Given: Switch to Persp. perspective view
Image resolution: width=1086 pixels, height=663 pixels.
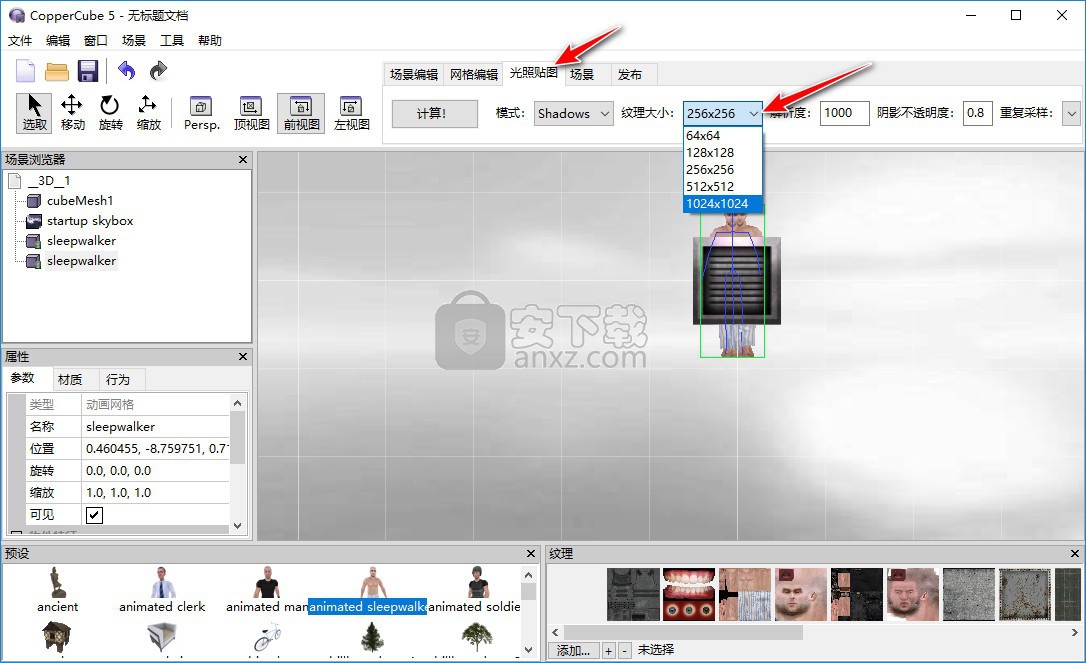Looking at the screenshot, I should 202,113.
